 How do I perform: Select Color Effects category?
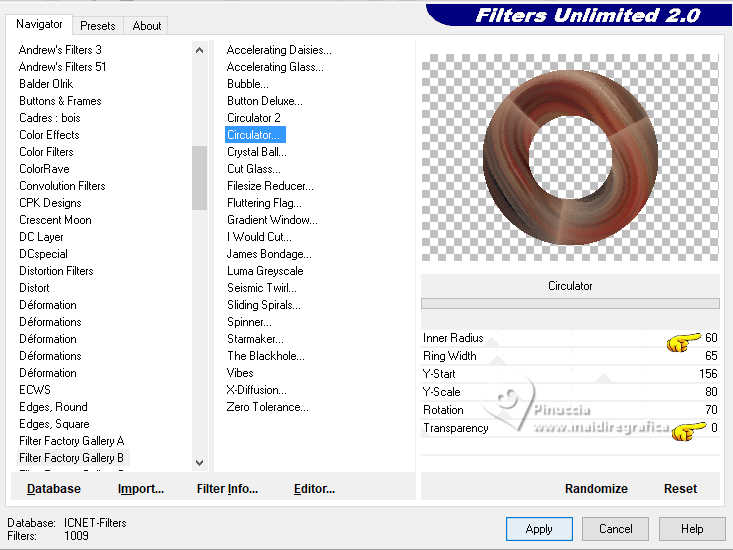[x=49, y=135]
